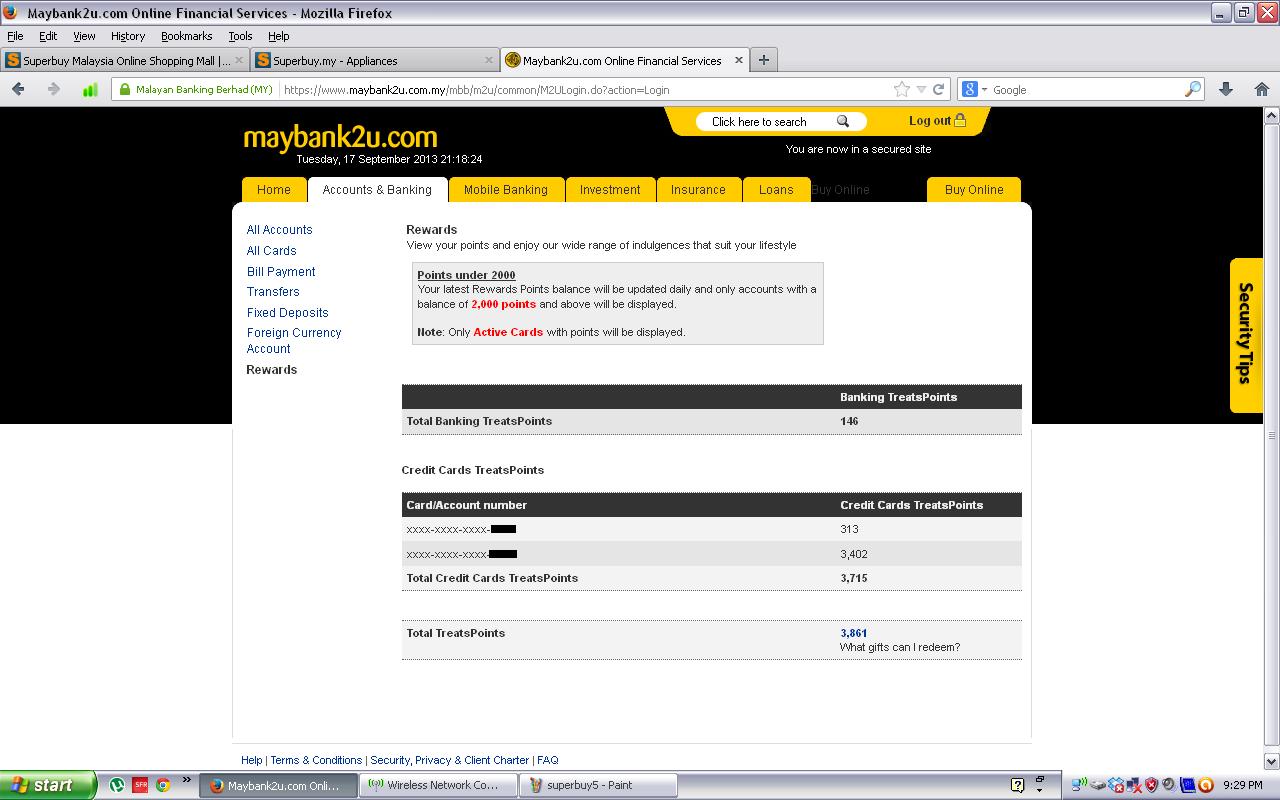Image resolution: width=1280 pixels, height=800 pixels.
Task: Click the browser forward arrow
Action: tap(53, 89)
